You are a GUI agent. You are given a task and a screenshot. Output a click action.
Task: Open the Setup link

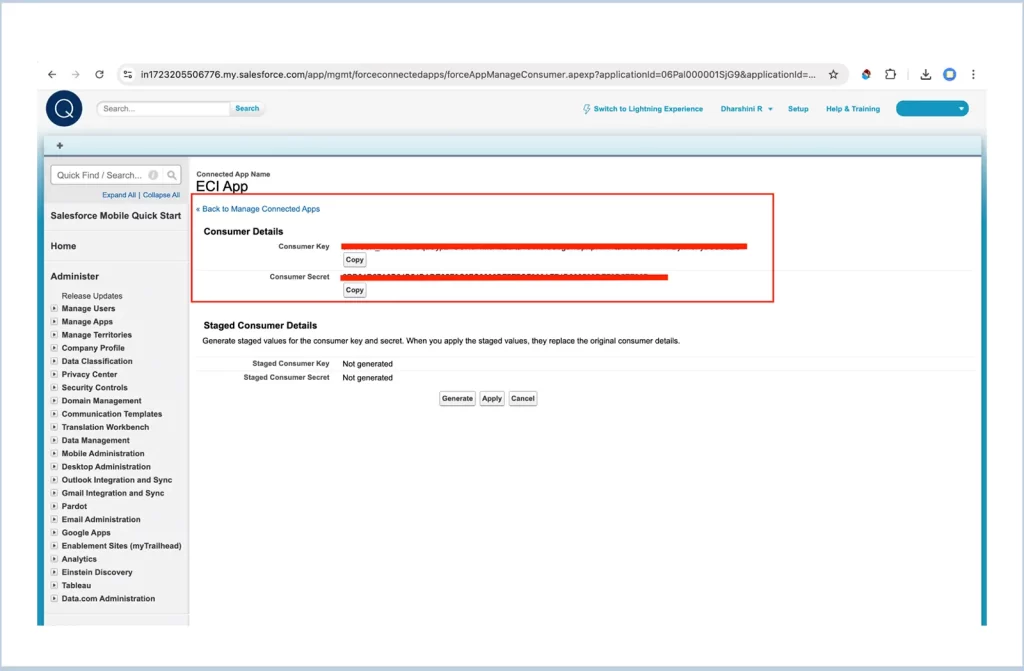(798, 109)
